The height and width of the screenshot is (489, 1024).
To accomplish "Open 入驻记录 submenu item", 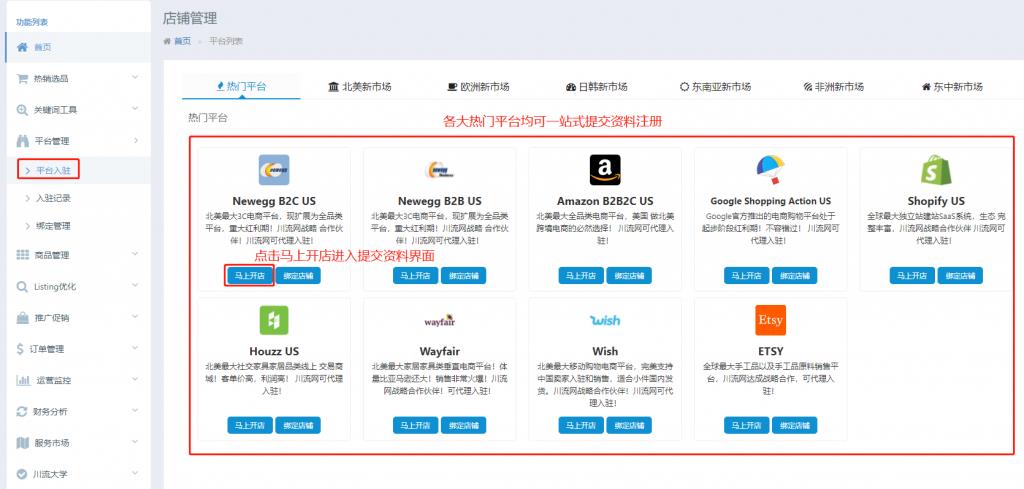I will (x=52, y=198).
